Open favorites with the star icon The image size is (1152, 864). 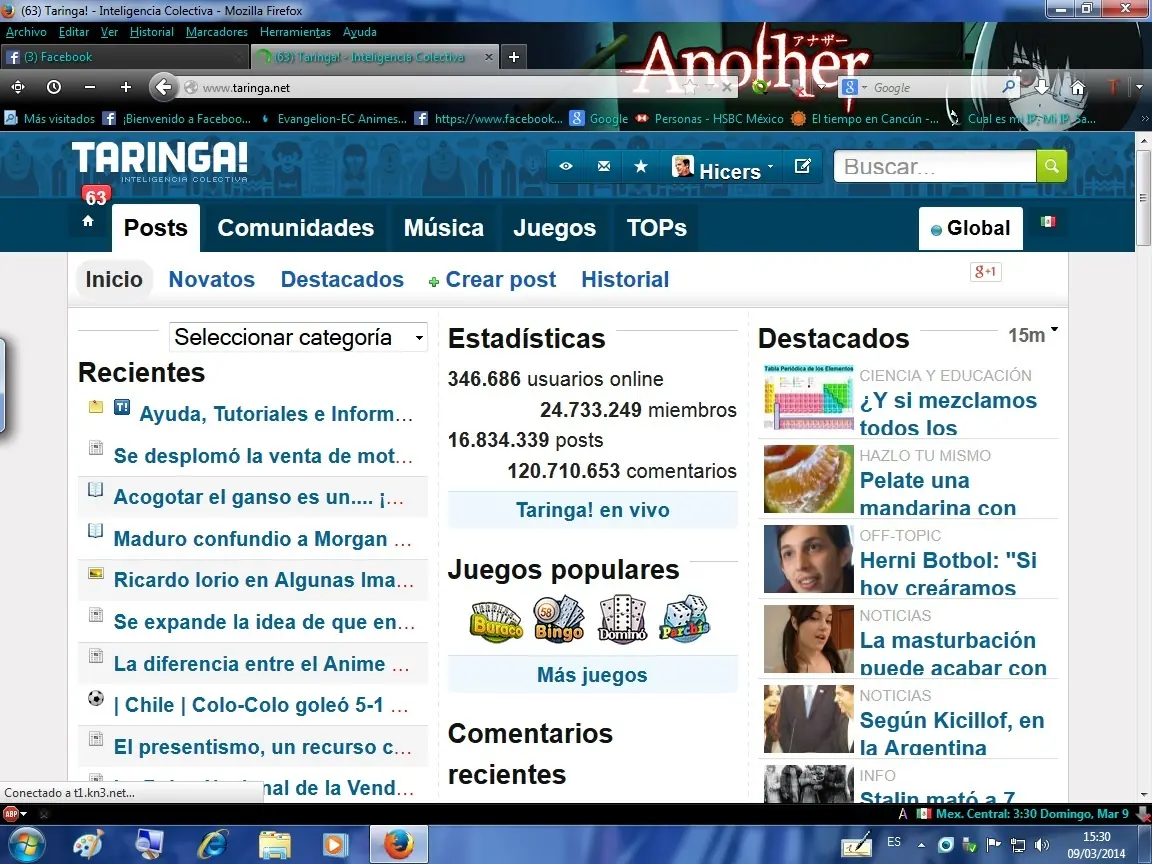pyautogui.click(x=640, y=166)
